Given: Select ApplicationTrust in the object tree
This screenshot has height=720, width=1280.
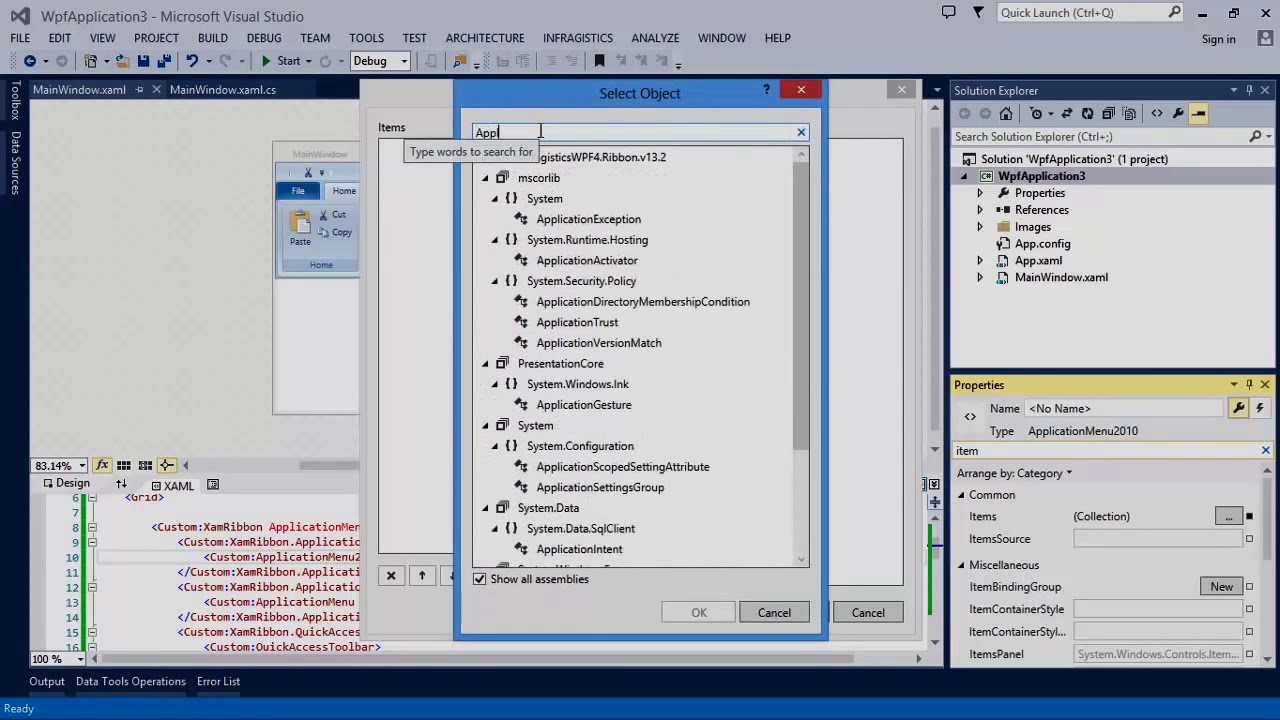Looking at the screenshot, I should pyautogui.click(x=577, y=322).
